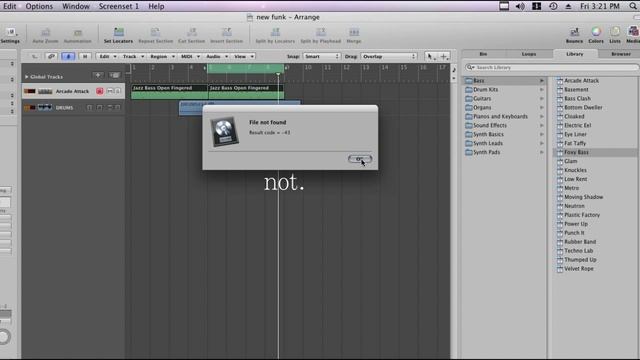Switch to the Browser tab
Image resolution: width=640 pixels, height=360 pixels.
(620, 54)
